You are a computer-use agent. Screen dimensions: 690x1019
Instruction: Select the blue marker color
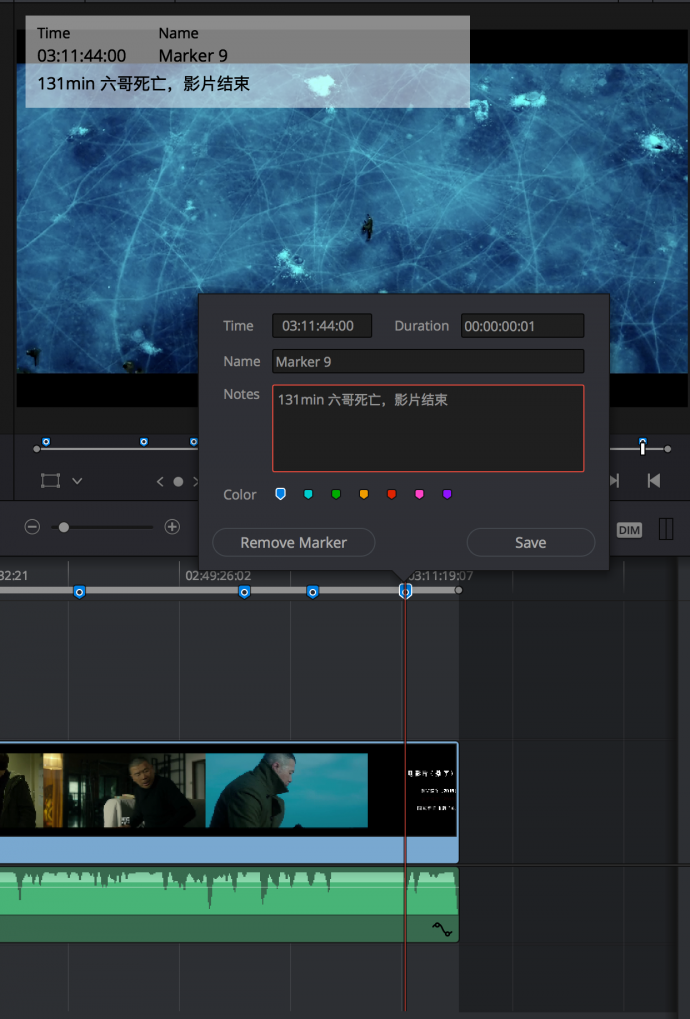[x=281, y=494]
